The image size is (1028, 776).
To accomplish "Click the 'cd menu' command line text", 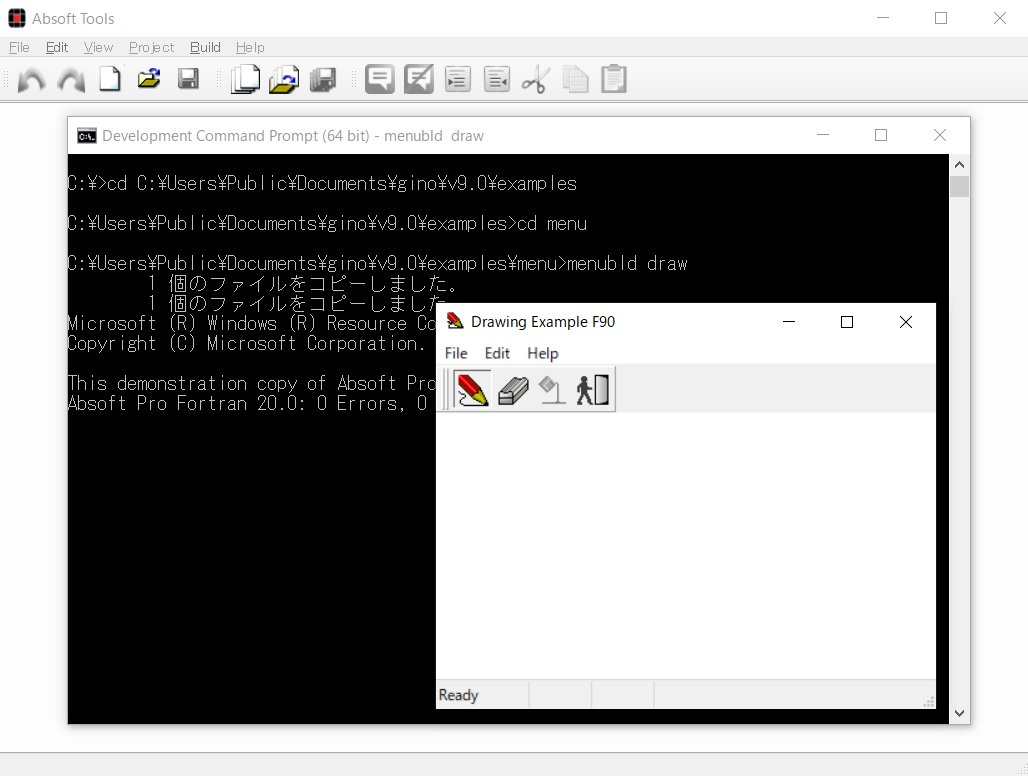I will (552, 223).
